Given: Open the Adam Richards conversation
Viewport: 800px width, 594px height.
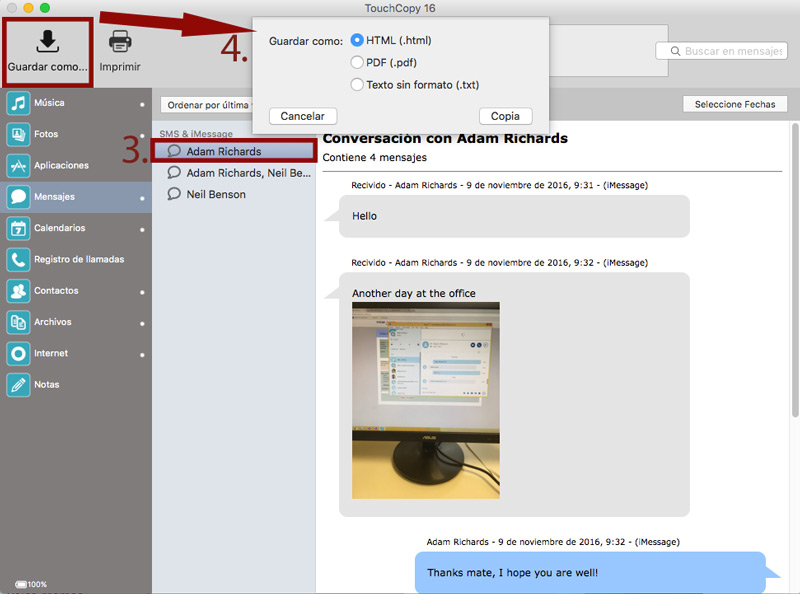Looking at the screenshot, I should [x=234, y=151].
